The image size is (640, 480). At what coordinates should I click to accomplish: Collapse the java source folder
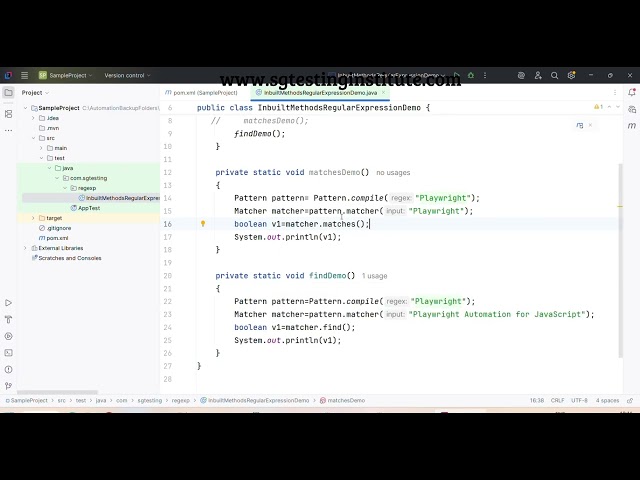click(49, 168)
